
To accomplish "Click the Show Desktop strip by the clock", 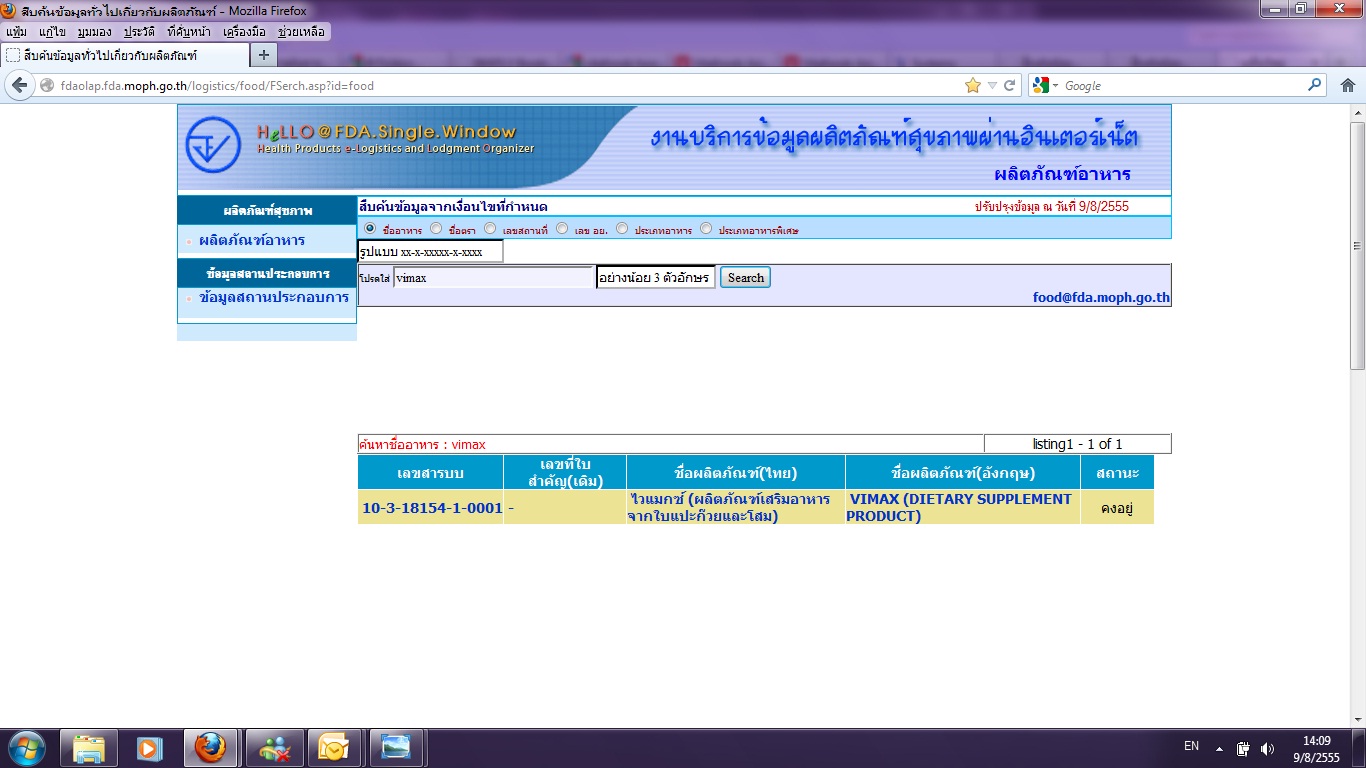I will [x=1360, y=748].
